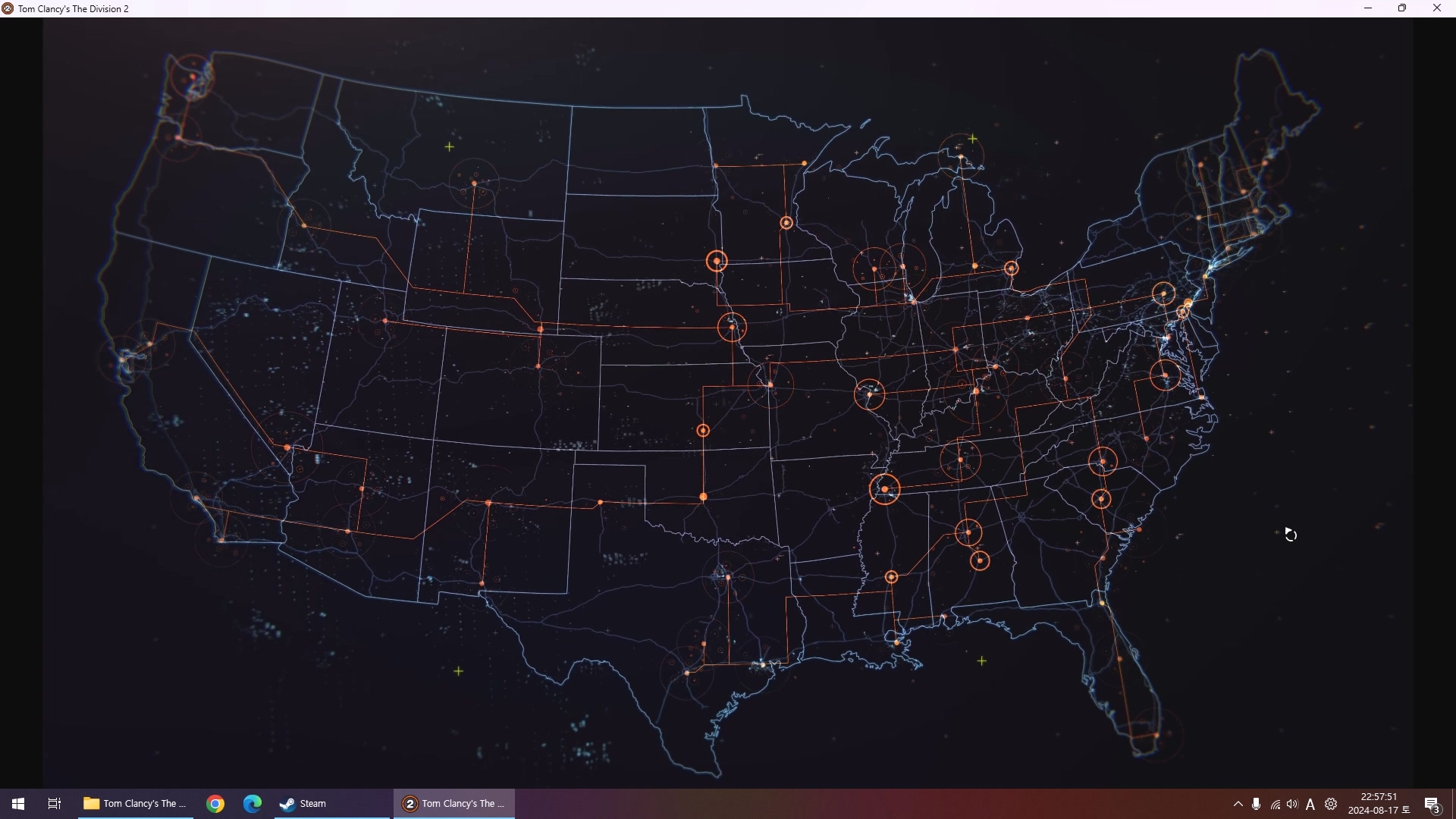Open the Windows Start menu
Viewport: 1456px width, 819px height.
pyautogui.click(x=18, y=804)
